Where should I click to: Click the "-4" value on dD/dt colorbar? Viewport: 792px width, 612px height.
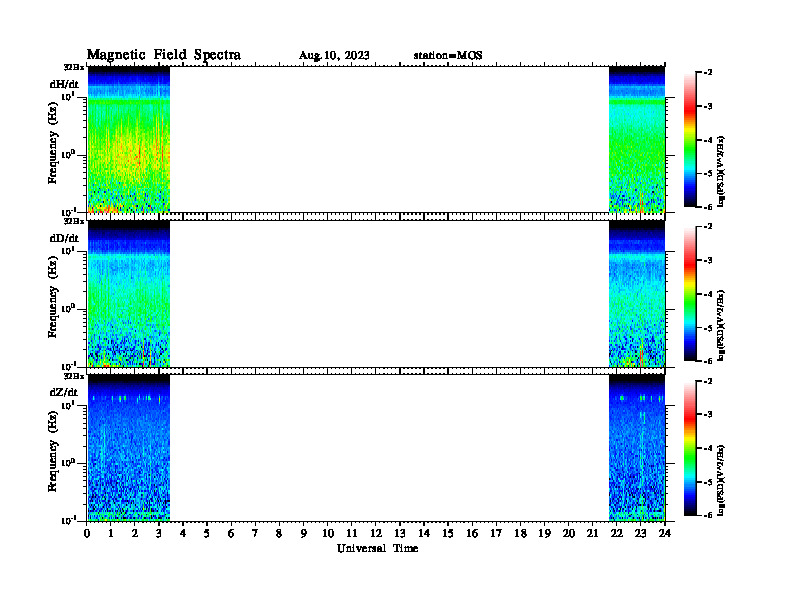click(708, 294)
